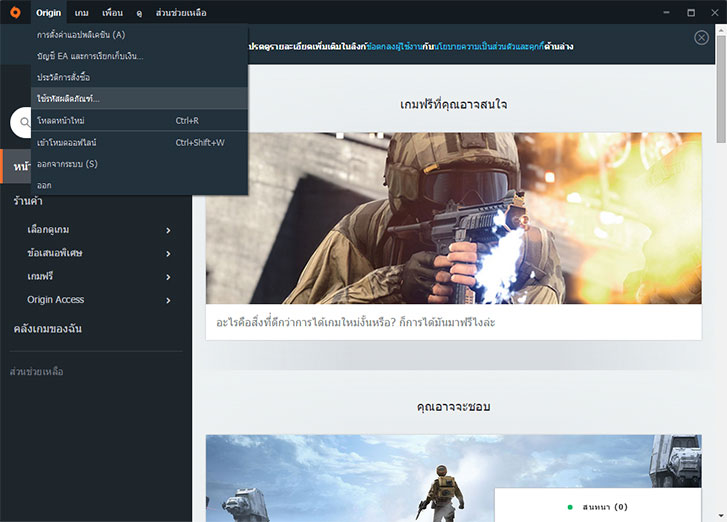This screenshot has height=522, width=727.
Task: Maximize the Origin window
Action: (691, 13)
